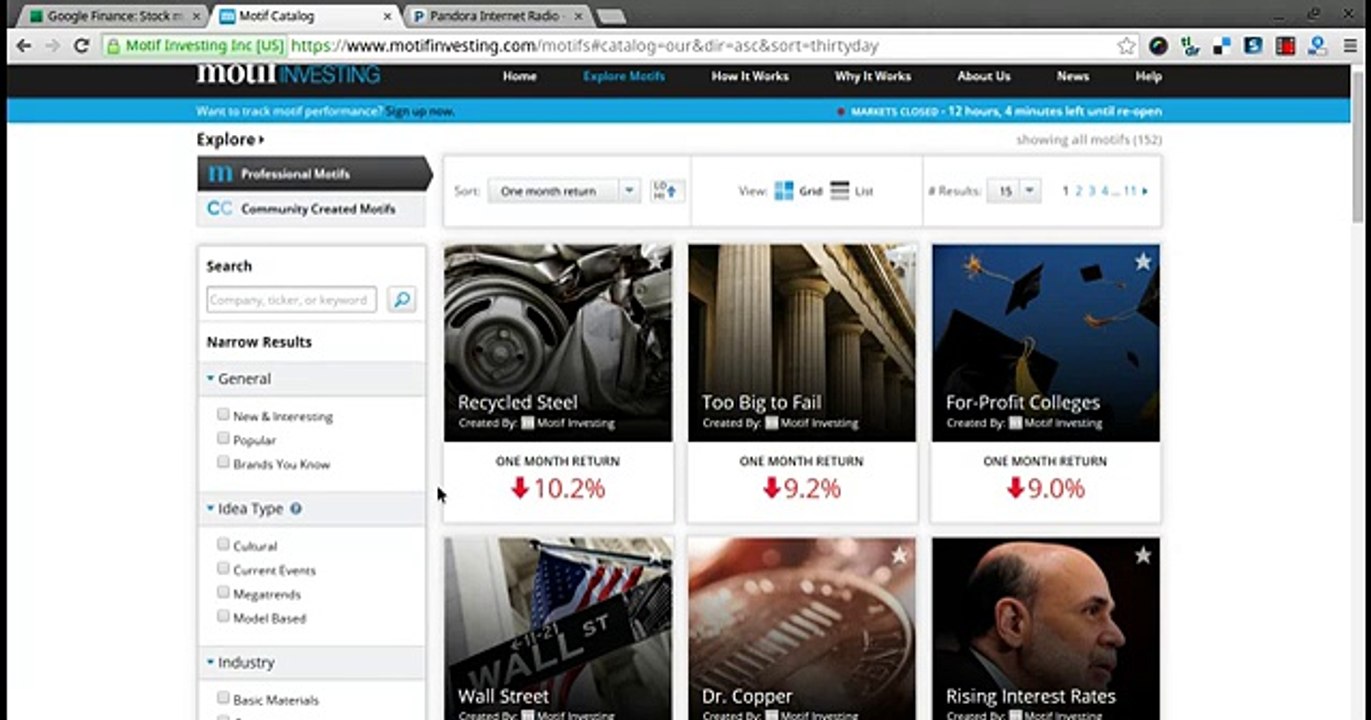Bookmark this page with the address bar star
The image size is (1371, 720).
pyautogui.click(x=1127, y=46)
